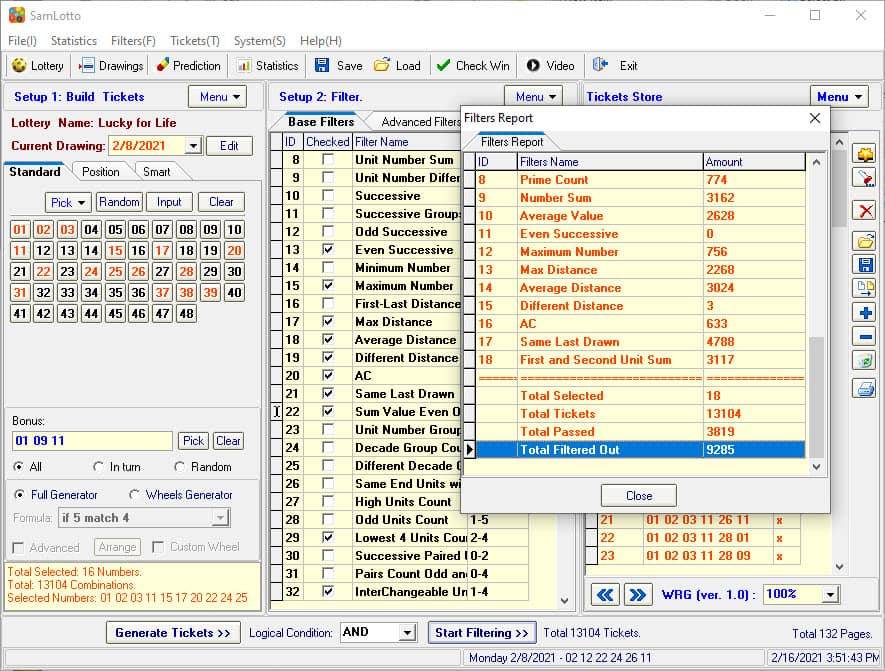Click the Check Win green checkmark
This screenshot has height=671, width=885.
point(444,65)
